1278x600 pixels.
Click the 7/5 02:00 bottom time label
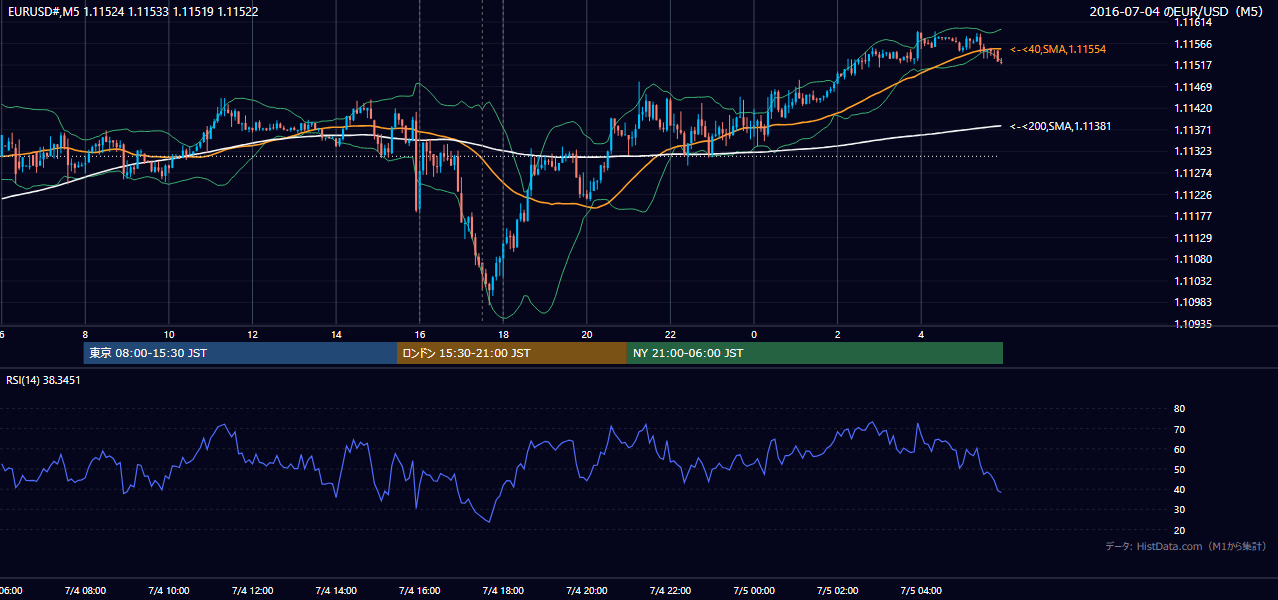click(838, 591)
